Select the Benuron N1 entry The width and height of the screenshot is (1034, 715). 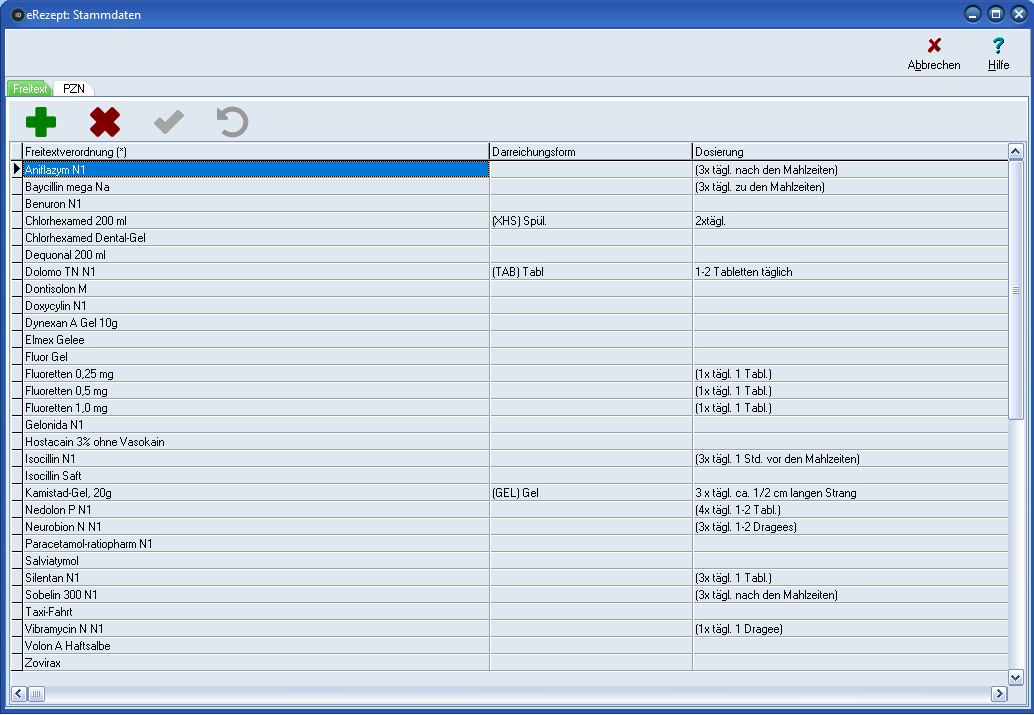click(x=256, y=204)
